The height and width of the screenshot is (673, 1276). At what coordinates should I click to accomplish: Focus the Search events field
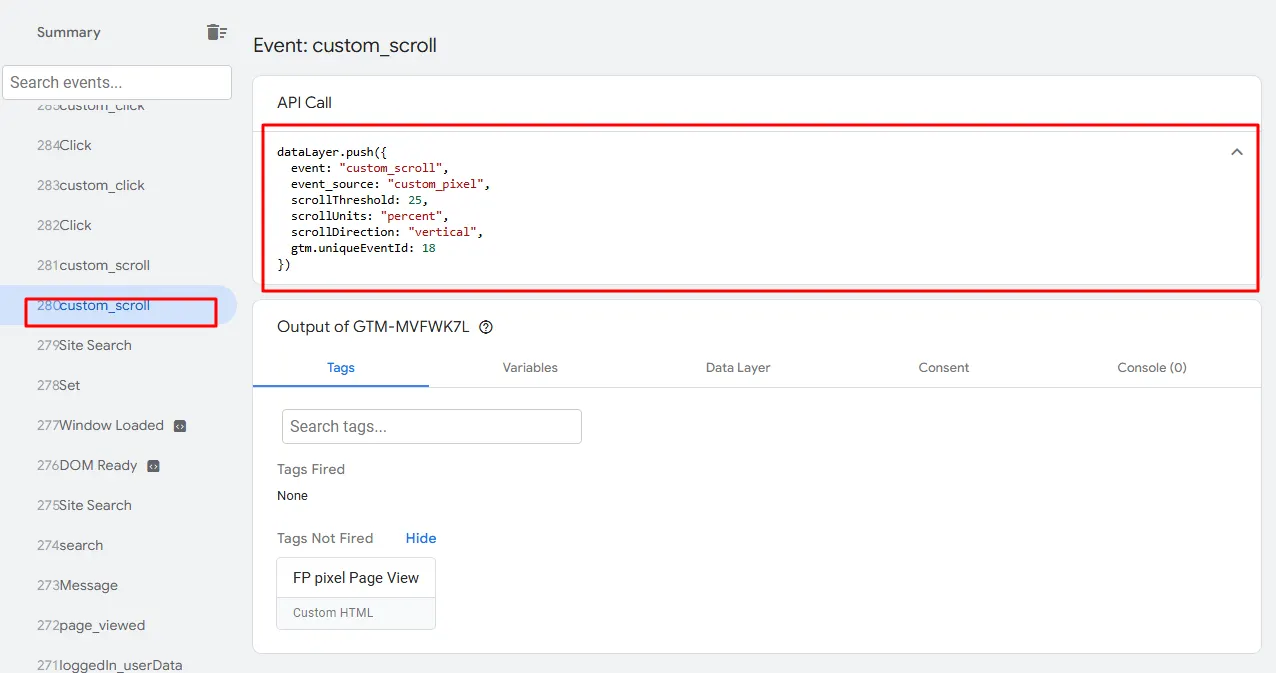[x=117, y=82]
